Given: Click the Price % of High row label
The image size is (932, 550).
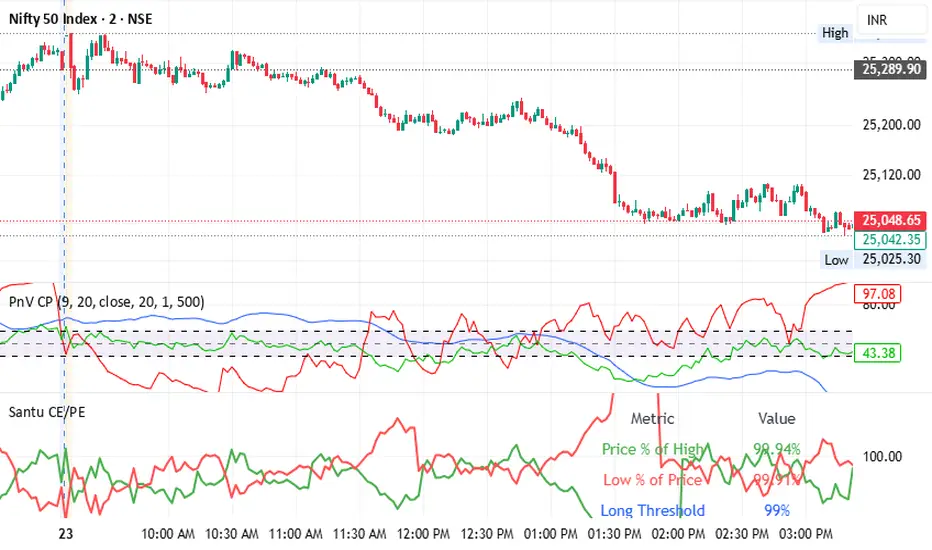Looking at the screenshot, I should click(x=653, y=449).
